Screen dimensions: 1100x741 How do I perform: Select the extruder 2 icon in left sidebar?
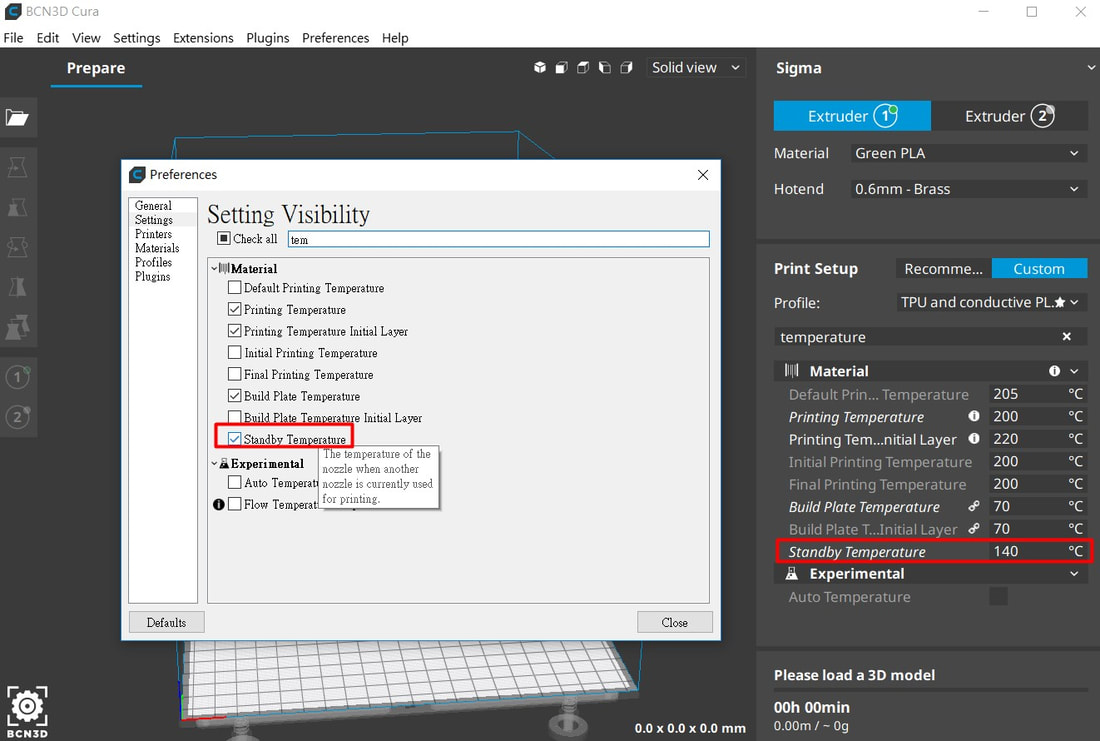[18, 417]
